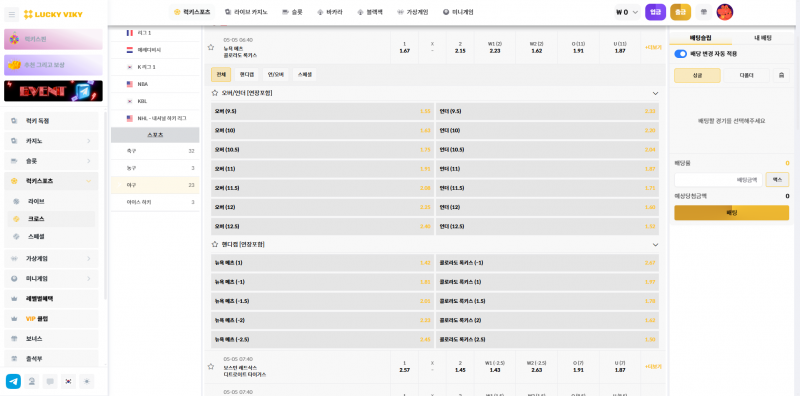Expand the 미니게임 sidebar submenu
The height and width of the screenshot is (396, 800).
click(x=89, y=279)
